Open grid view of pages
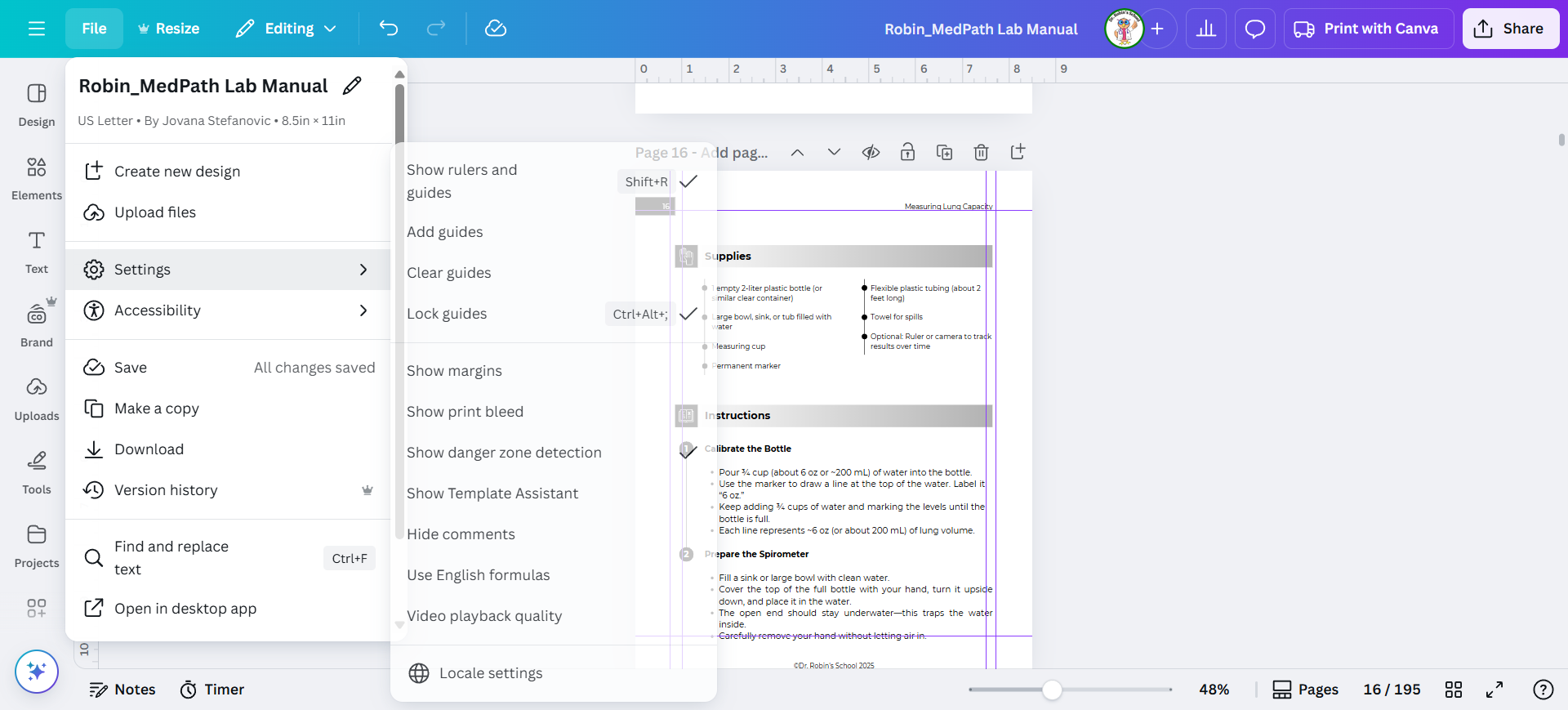Viewport: 1568px width, 710px height. coord(1454,690)
